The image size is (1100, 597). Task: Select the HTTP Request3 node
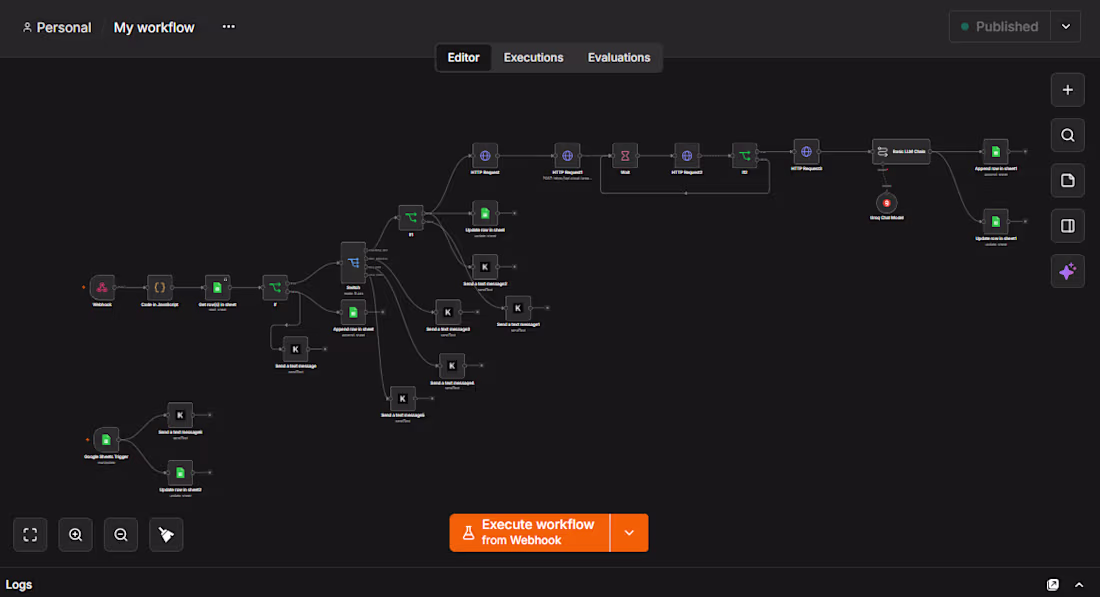pos(806,152)
